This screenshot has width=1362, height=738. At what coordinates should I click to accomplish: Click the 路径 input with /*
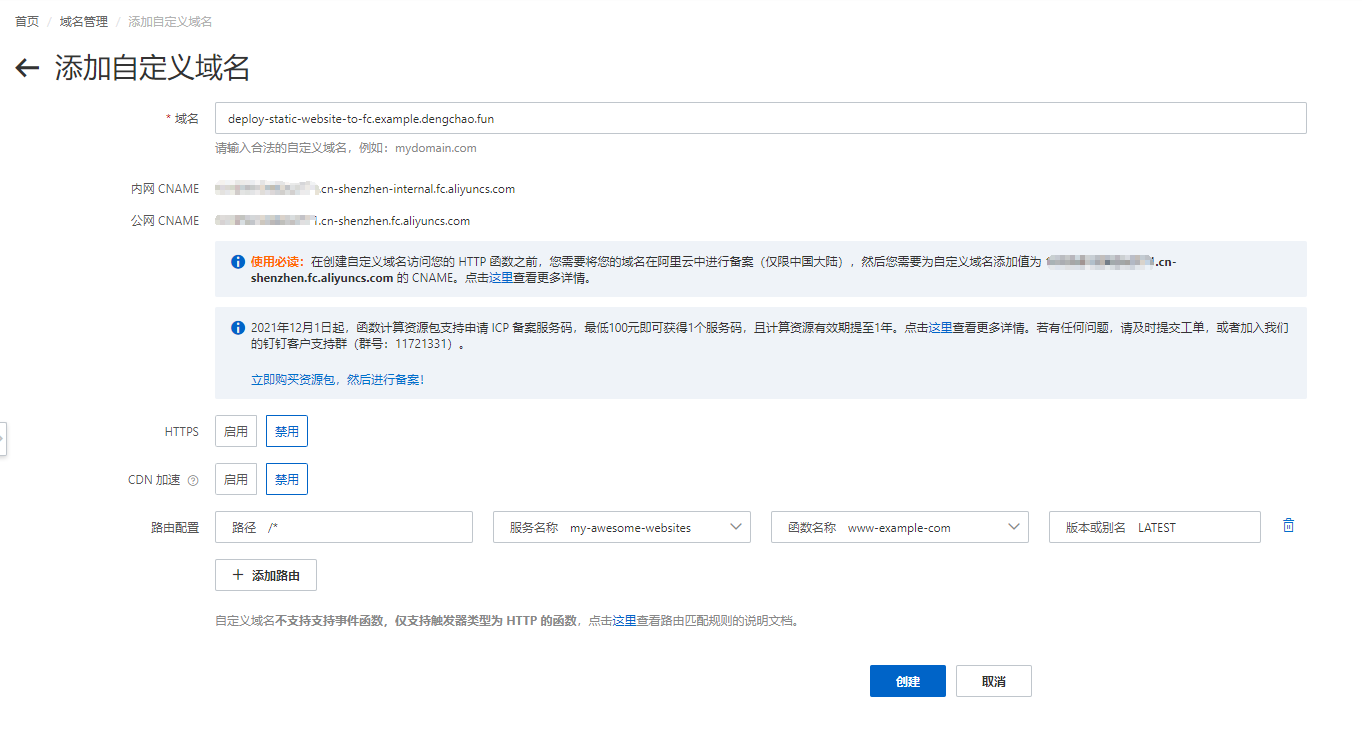coord(343,527)
